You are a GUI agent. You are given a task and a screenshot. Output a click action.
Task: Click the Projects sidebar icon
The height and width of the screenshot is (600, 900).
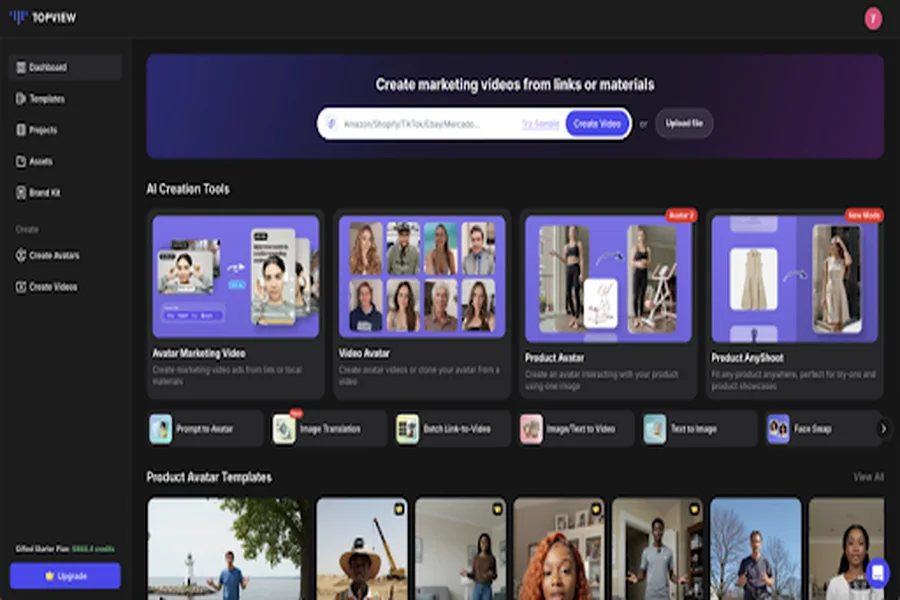pos(21,130)
